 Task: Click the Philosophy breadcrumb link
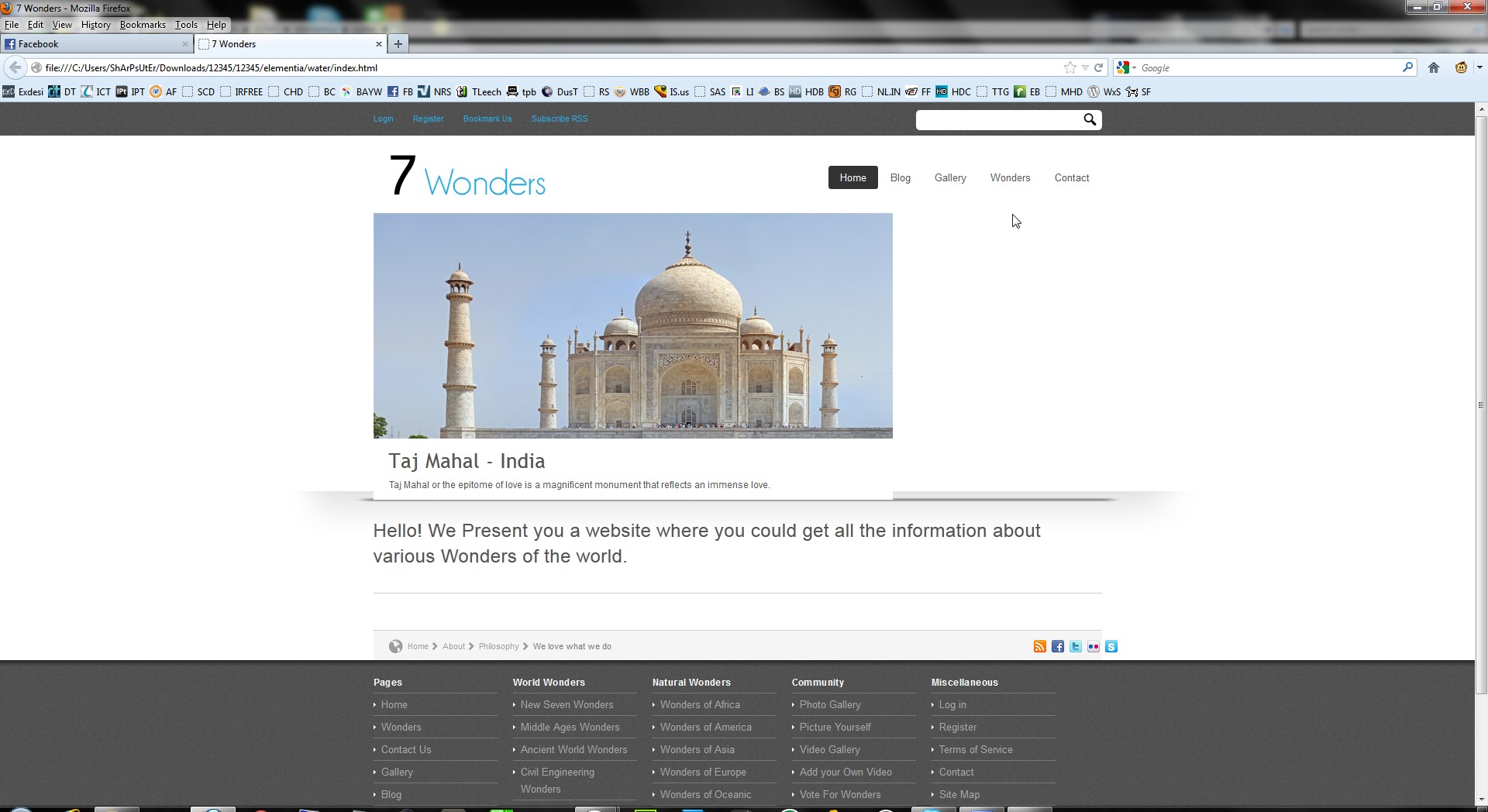point(498,646)
